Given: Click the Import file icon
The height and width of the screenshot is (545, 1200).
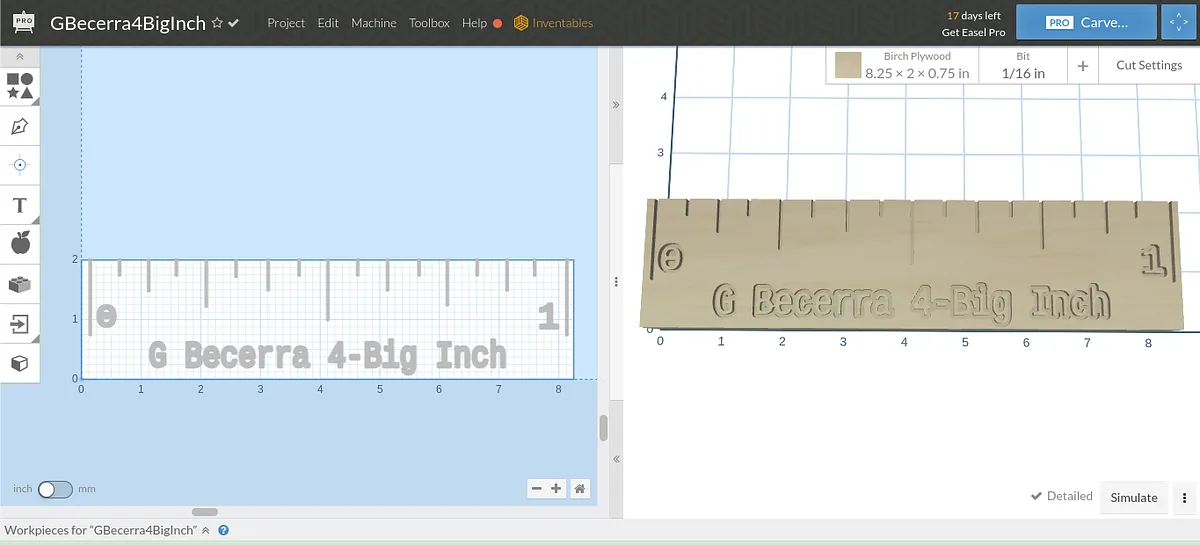Looking at the screenshot, I should point(19,323).
